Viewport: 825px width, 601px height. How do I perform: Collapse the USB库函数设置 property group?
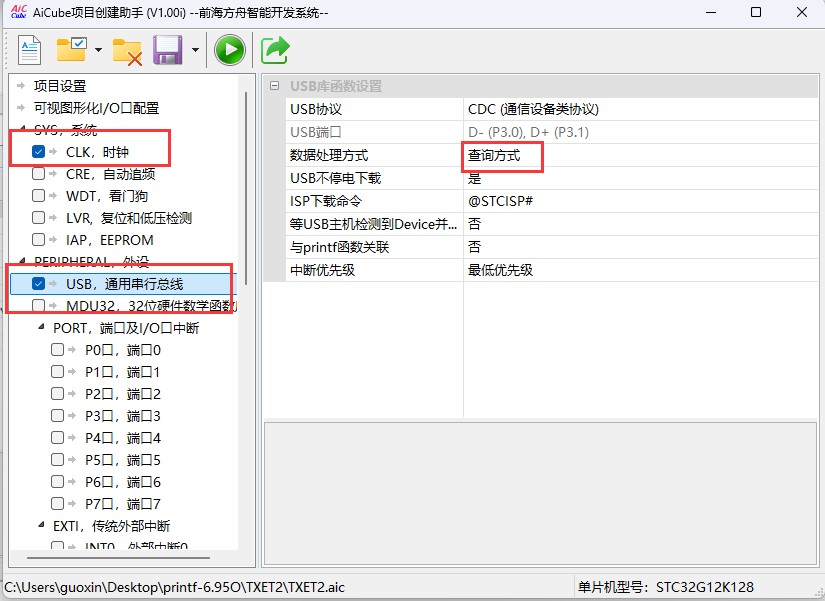pyautogui.click(x=274, y=86)
